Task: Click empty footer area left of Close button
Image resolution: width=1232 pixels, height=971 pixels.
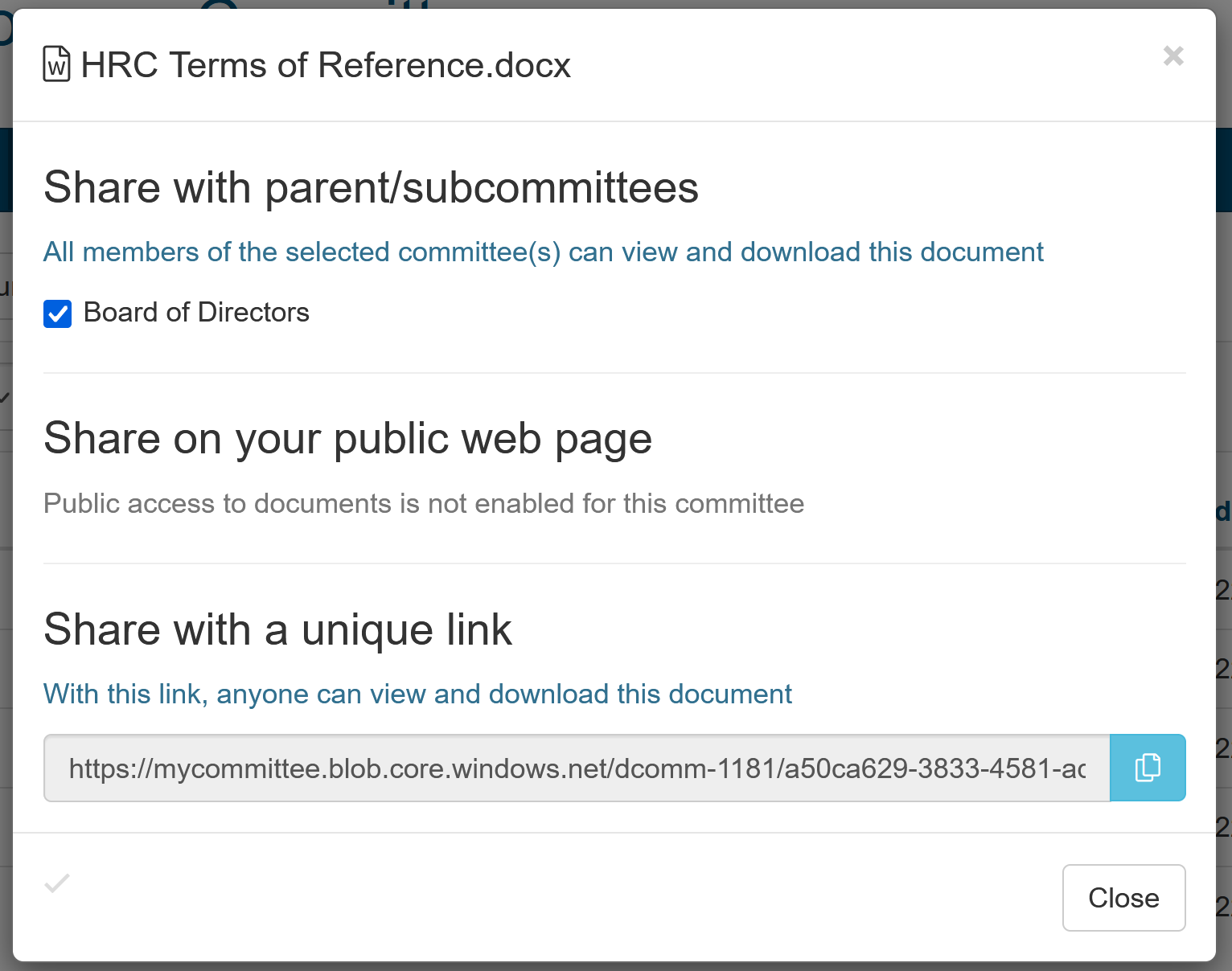Action: 563,898
